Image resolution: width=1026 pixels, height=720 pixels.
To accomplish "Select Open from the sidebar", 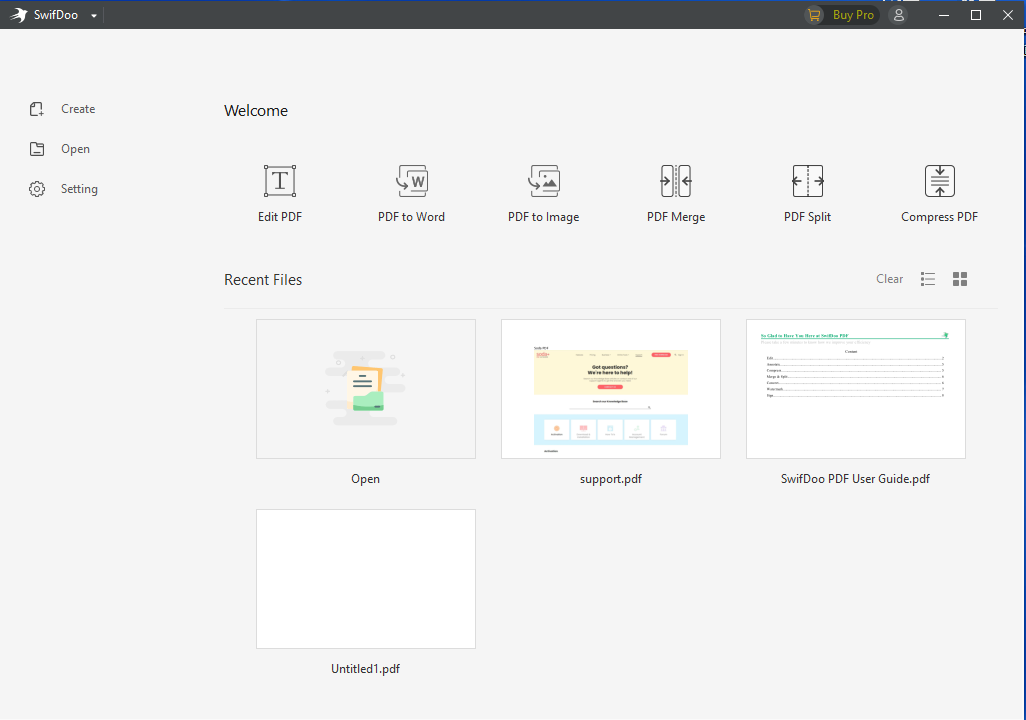I will [60, 148].
